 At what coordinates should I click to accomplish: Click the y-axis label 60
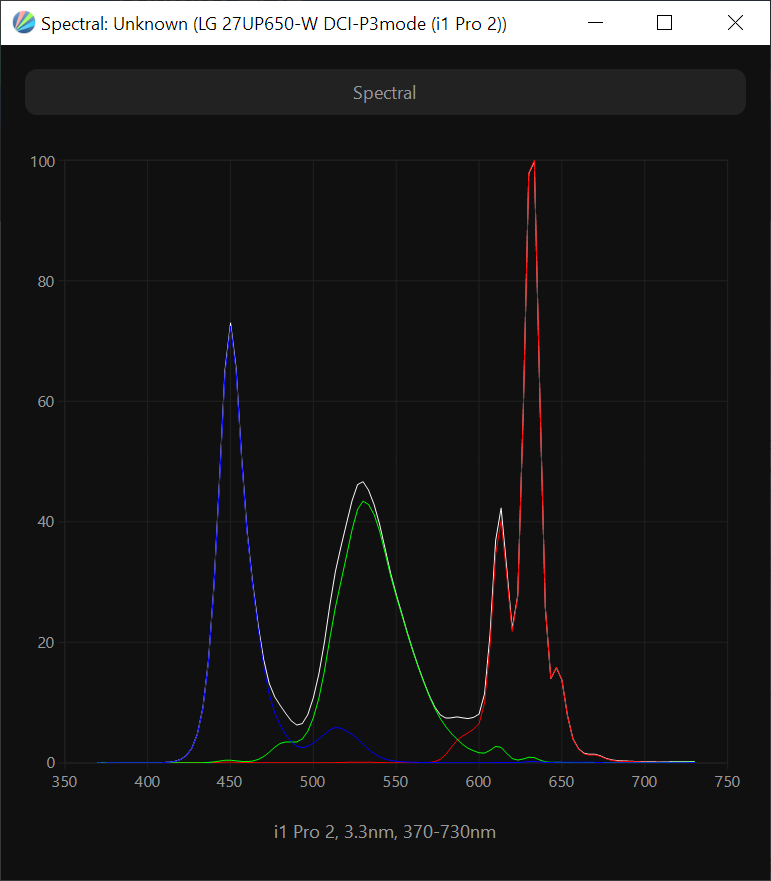[x=45, y=402]
